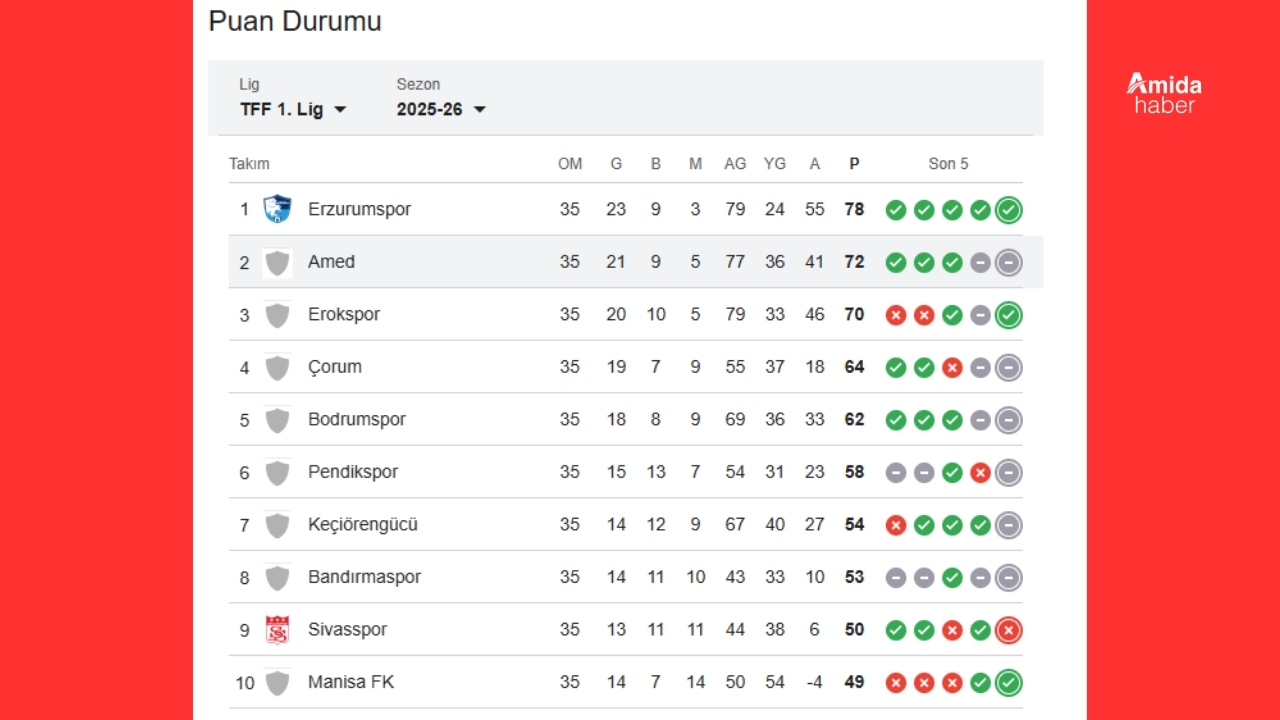Screen dimensions: 1280x720
Task: Click the OM matches played column header
Action: (x=570, y=164)
